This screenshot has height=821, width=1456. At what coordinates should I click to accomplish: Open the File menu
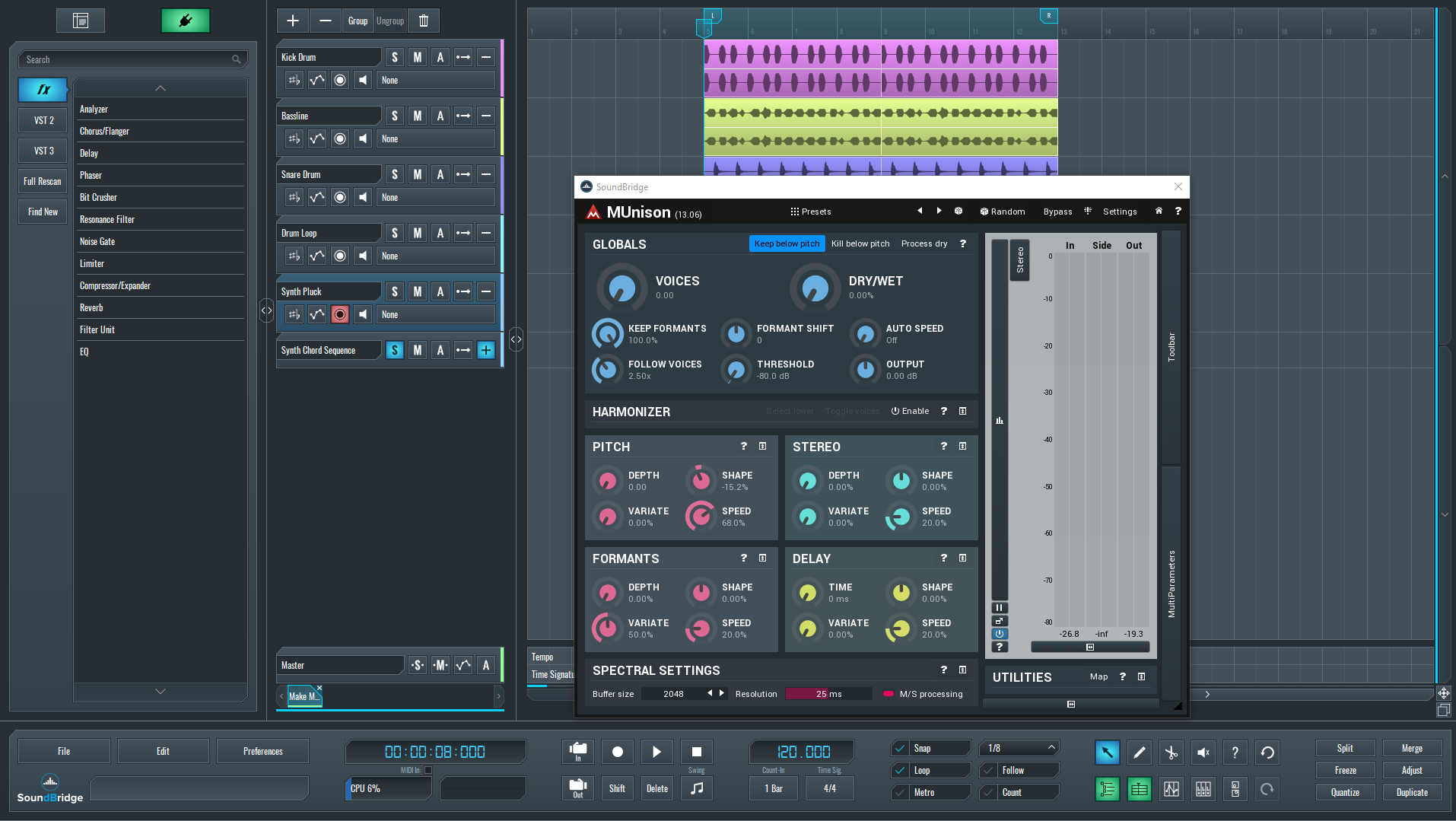(64, 751)
